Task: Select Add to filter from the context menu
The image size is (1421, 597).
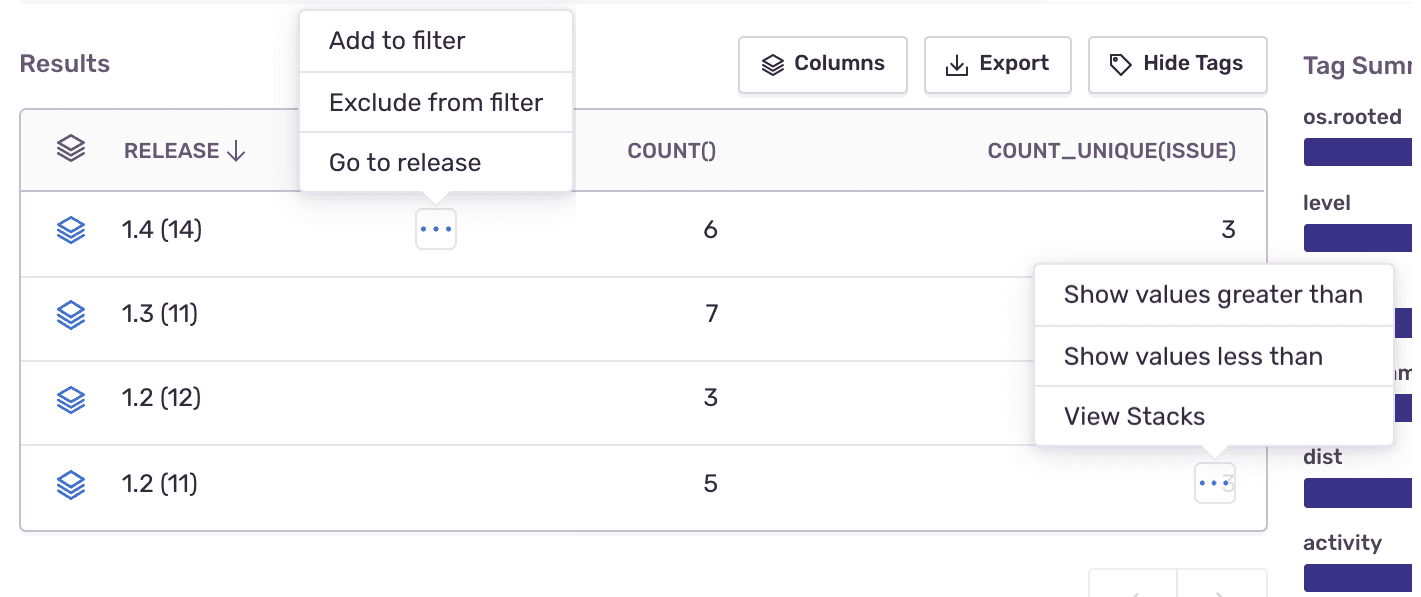Action: [x=397, y=40]
